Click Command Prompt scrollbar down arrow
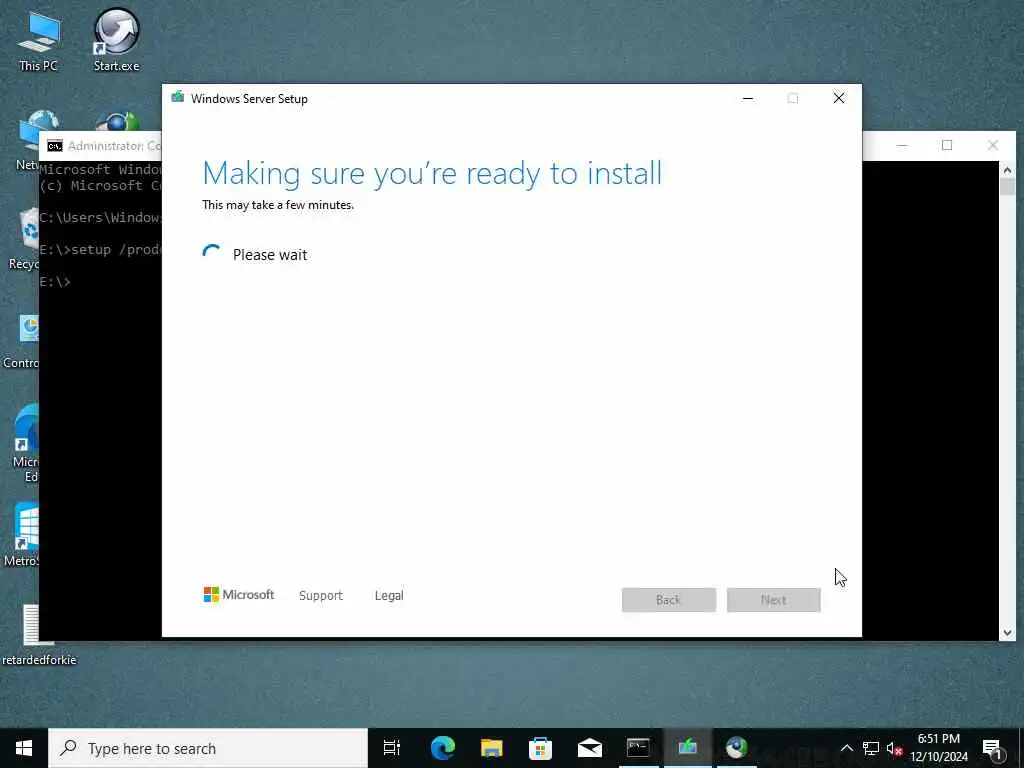This screenshot has height=768, width=1024. pyautogui.click(x=1007, y=632)
